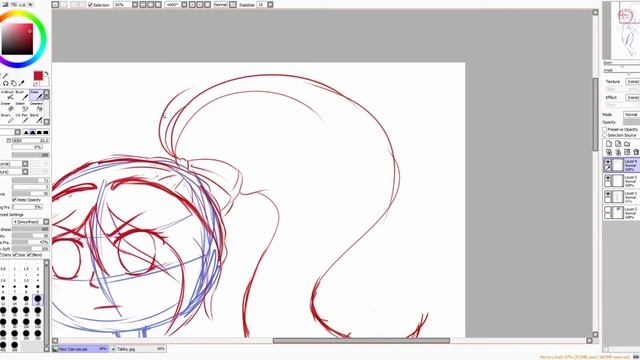Choose the Select pen tool
The width and height of the screenshot is (640, 360).
(x=22, y=107)
